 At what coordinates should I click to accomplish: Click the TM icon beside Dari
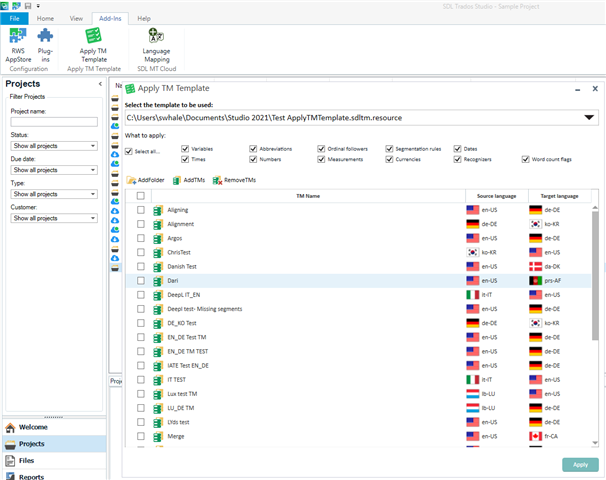click(x=158, y=281)
